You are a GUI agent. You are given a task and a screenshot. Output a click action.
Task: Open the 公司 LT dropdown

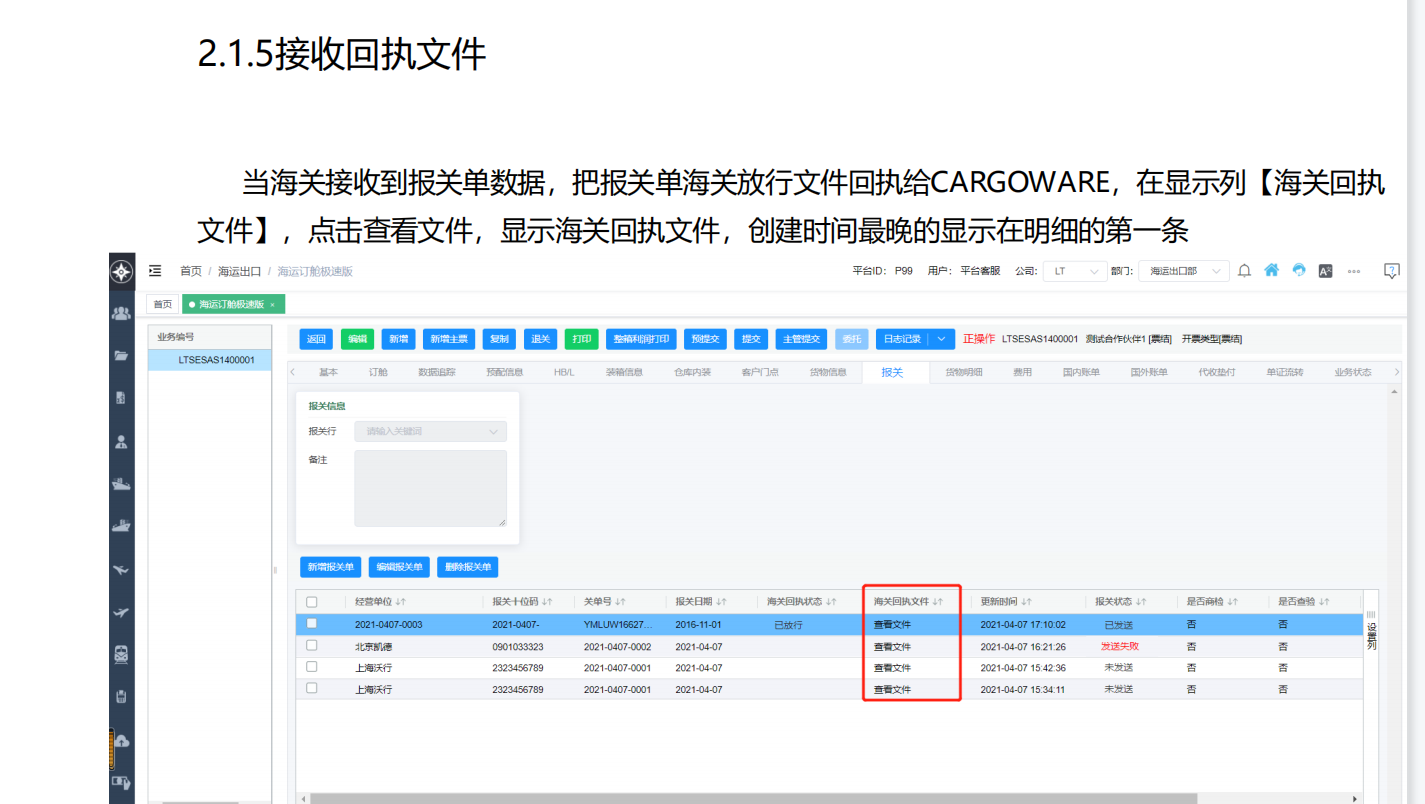[x=1074, y=271]
